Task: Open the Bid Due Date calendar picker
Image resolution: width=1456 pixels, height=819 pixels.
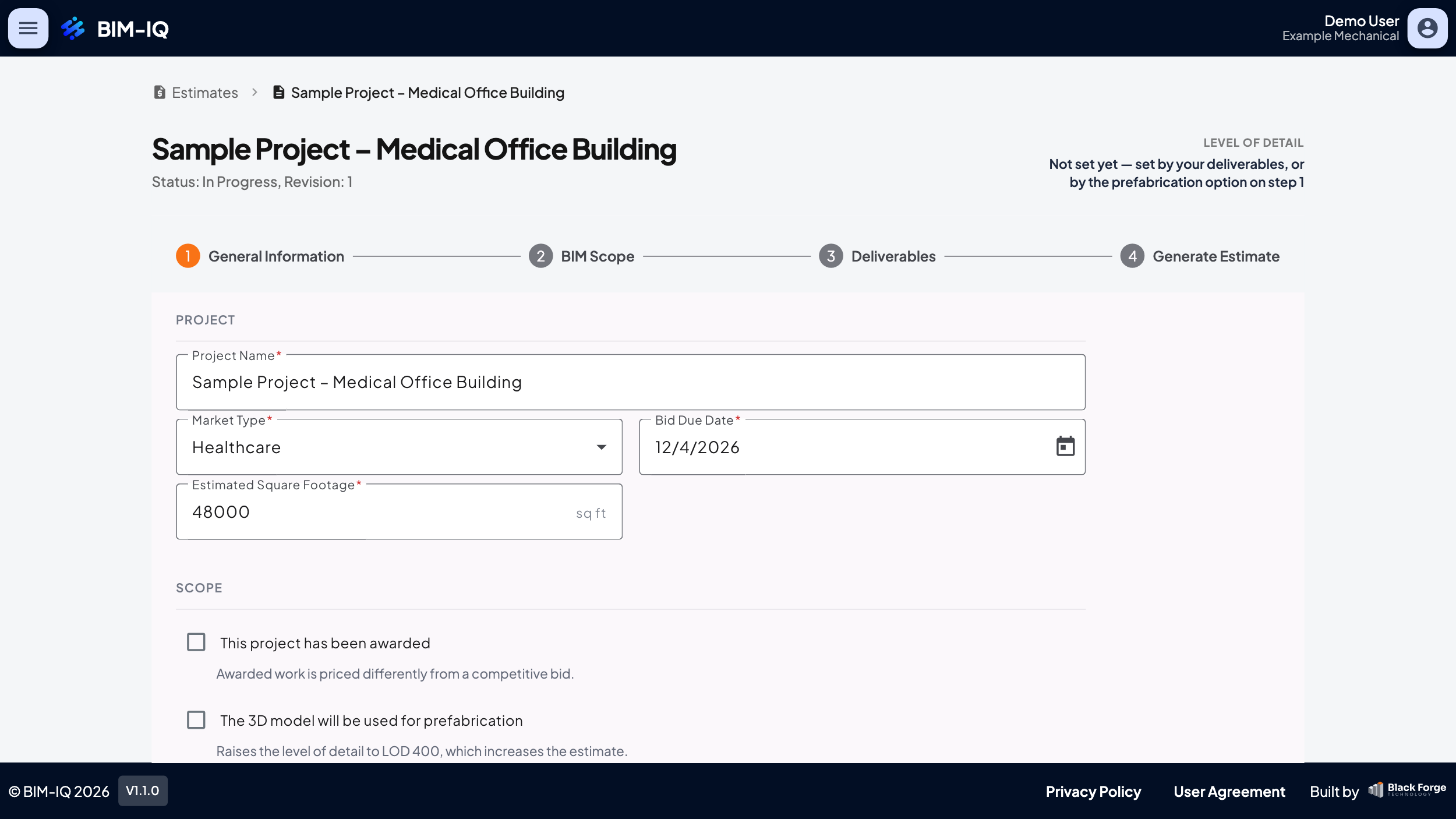Action: 1065,447
